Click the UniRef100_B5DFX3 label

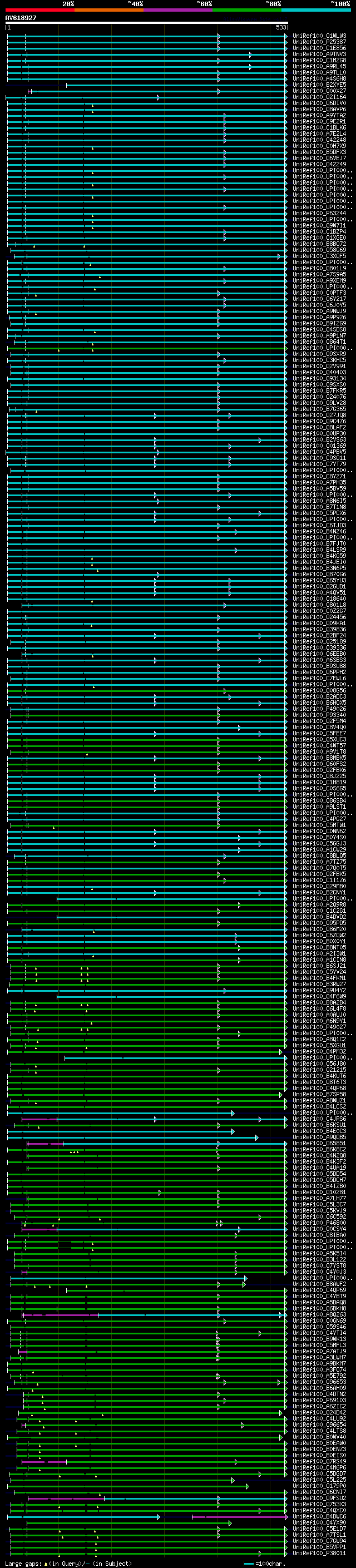click(x=319, y=152)
